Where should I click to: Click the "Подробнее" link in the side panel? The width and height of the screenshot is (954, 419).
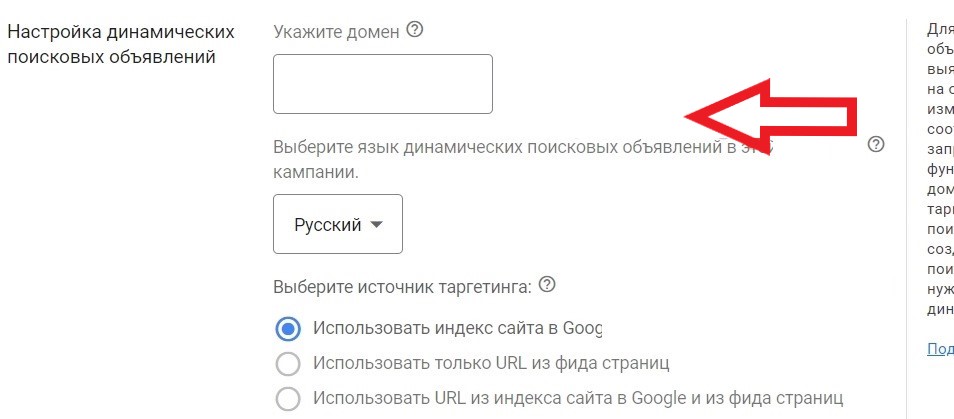940,348
